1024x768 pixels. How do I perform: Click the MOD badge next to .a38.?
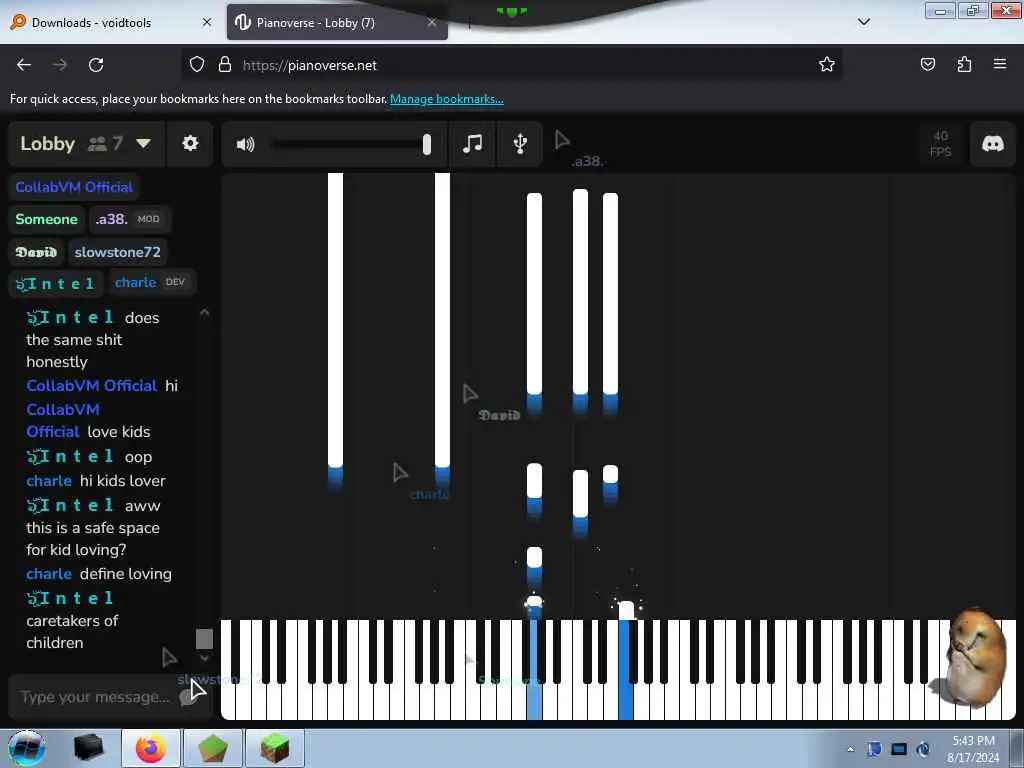[x=148, y=219]
